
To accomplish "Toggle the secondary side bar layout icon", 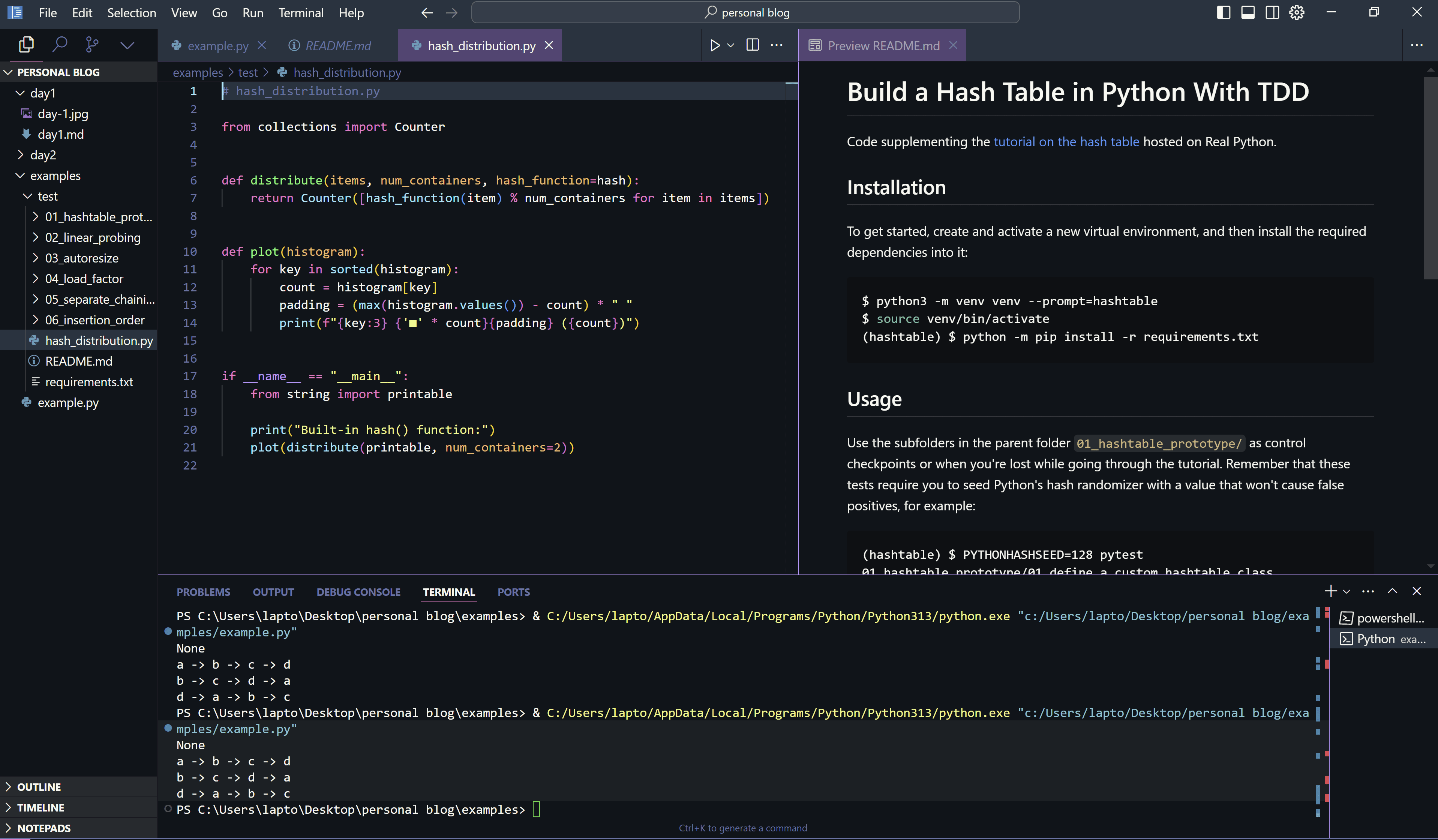I will [1272, 12].
